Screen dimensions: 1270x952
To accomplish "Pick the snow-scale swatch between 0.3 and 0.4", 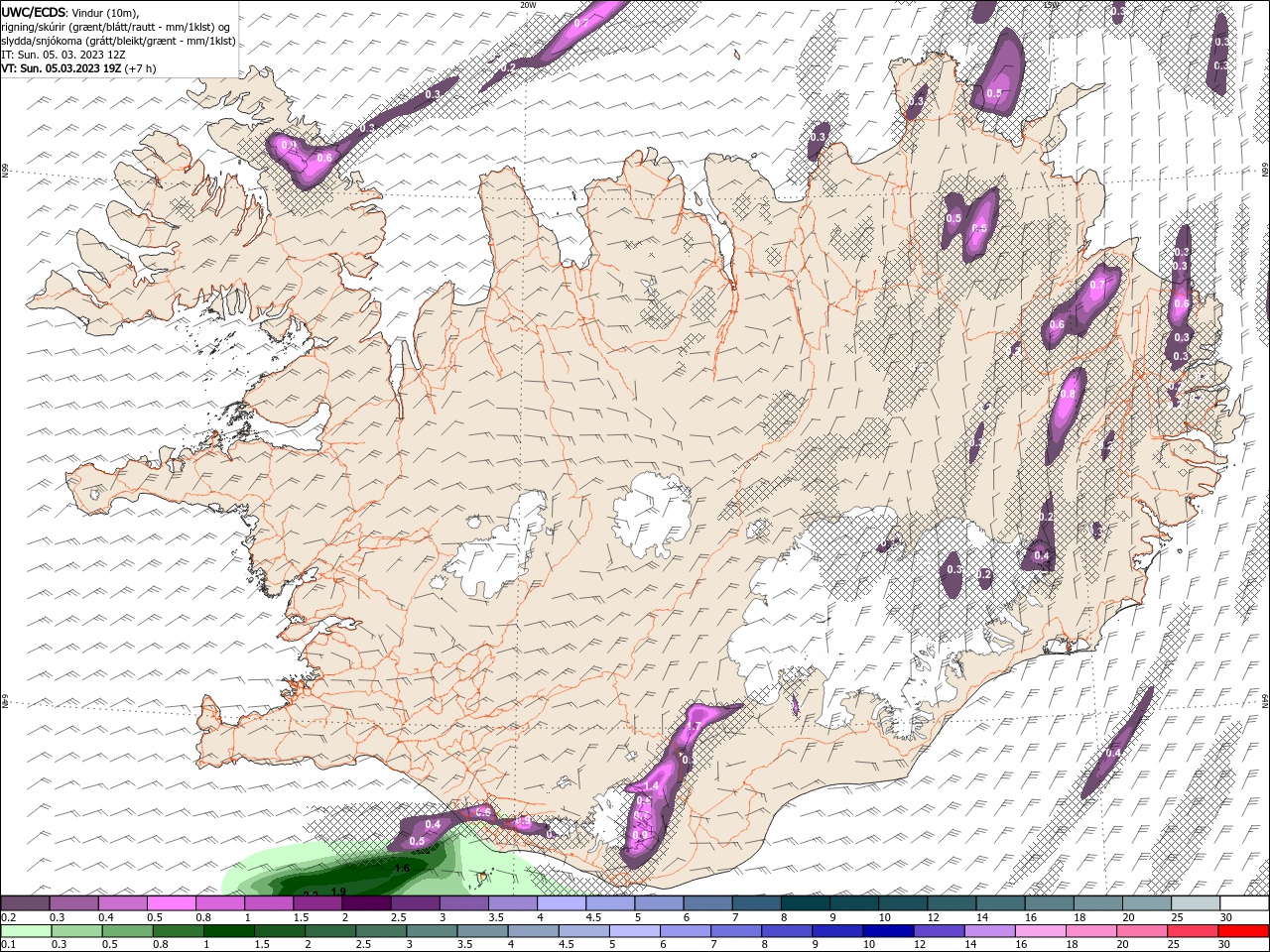I will tap(74, 902).
